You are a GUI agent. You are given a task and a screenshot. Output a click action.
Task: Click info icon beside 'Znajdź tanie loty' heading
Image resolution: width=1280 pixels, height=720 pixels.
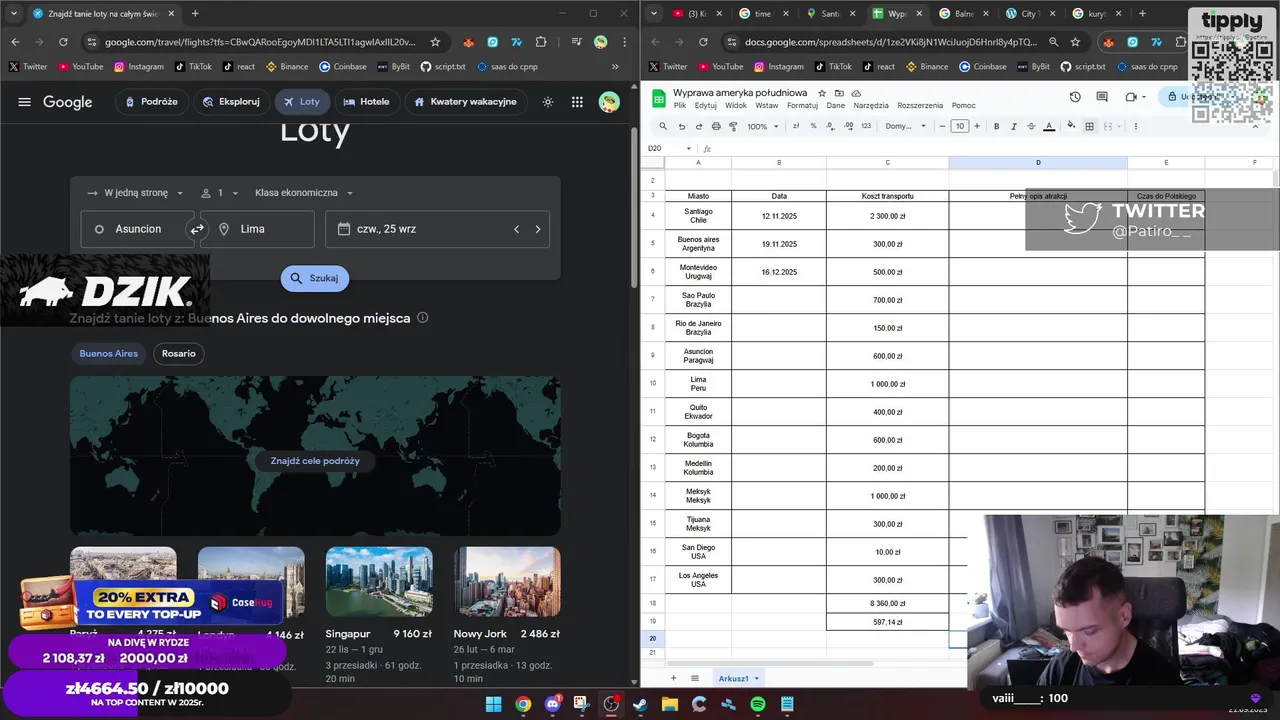[x=422, y=318]
